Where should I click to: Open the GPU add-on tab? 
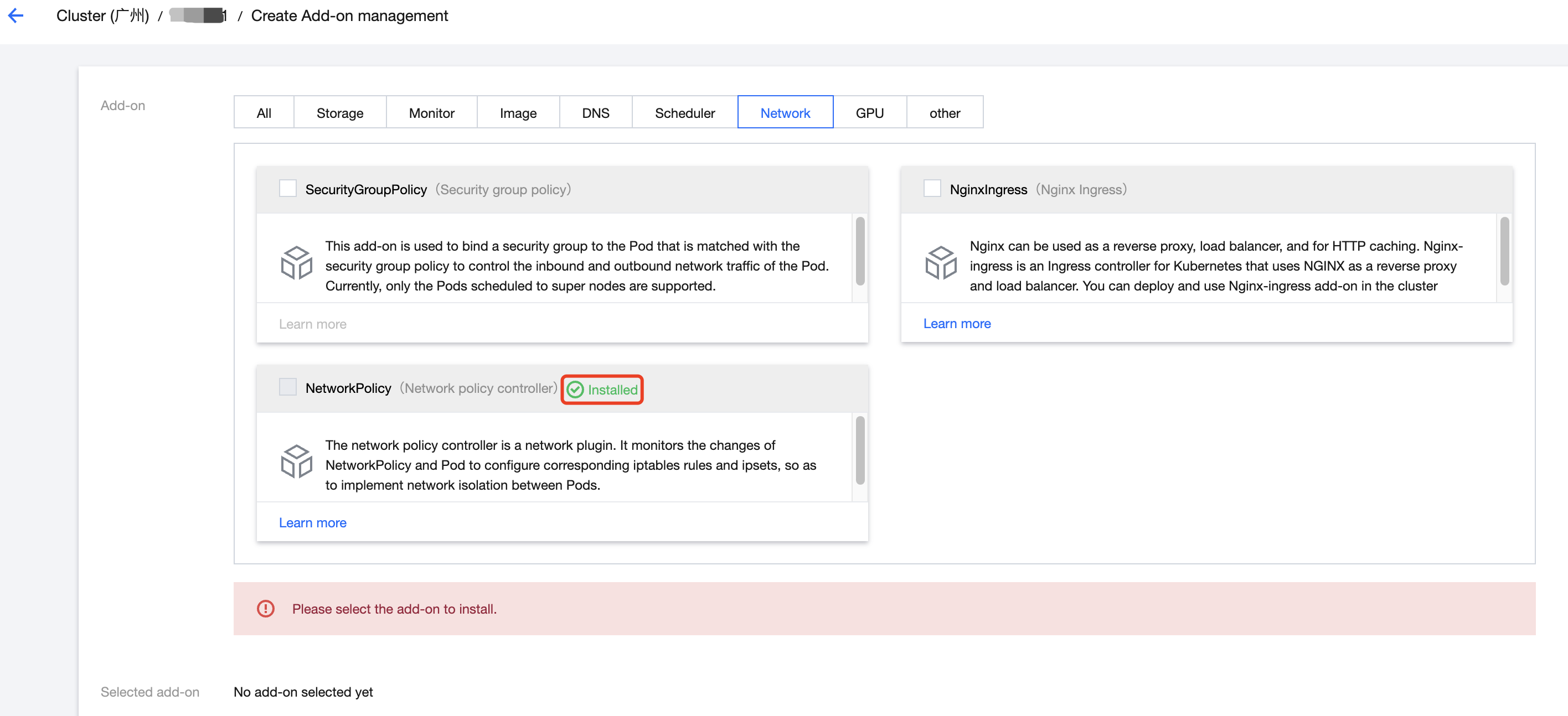coord(869,113)
